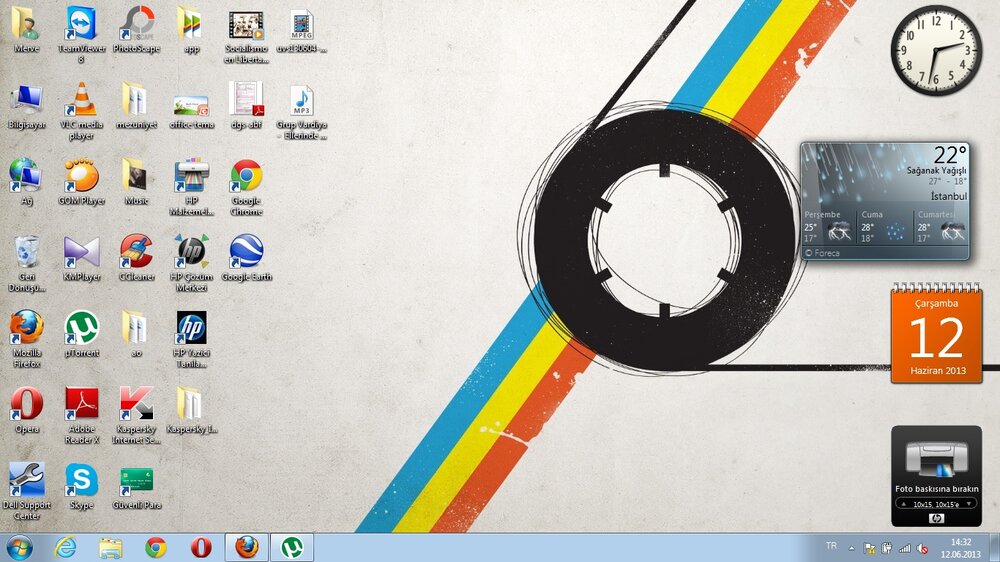Show hidden system tray icons
1000x562 pixels.
[x=852, y=548]
